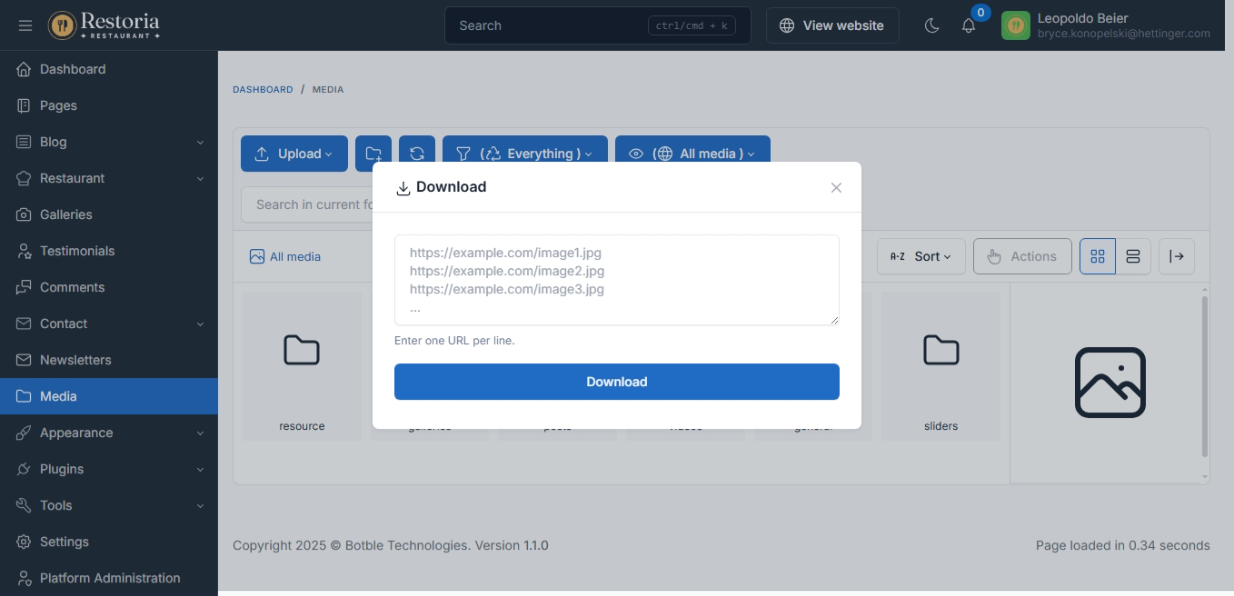Click the View website button
This screenshot has height=596, width=1234.
point(832,26)
